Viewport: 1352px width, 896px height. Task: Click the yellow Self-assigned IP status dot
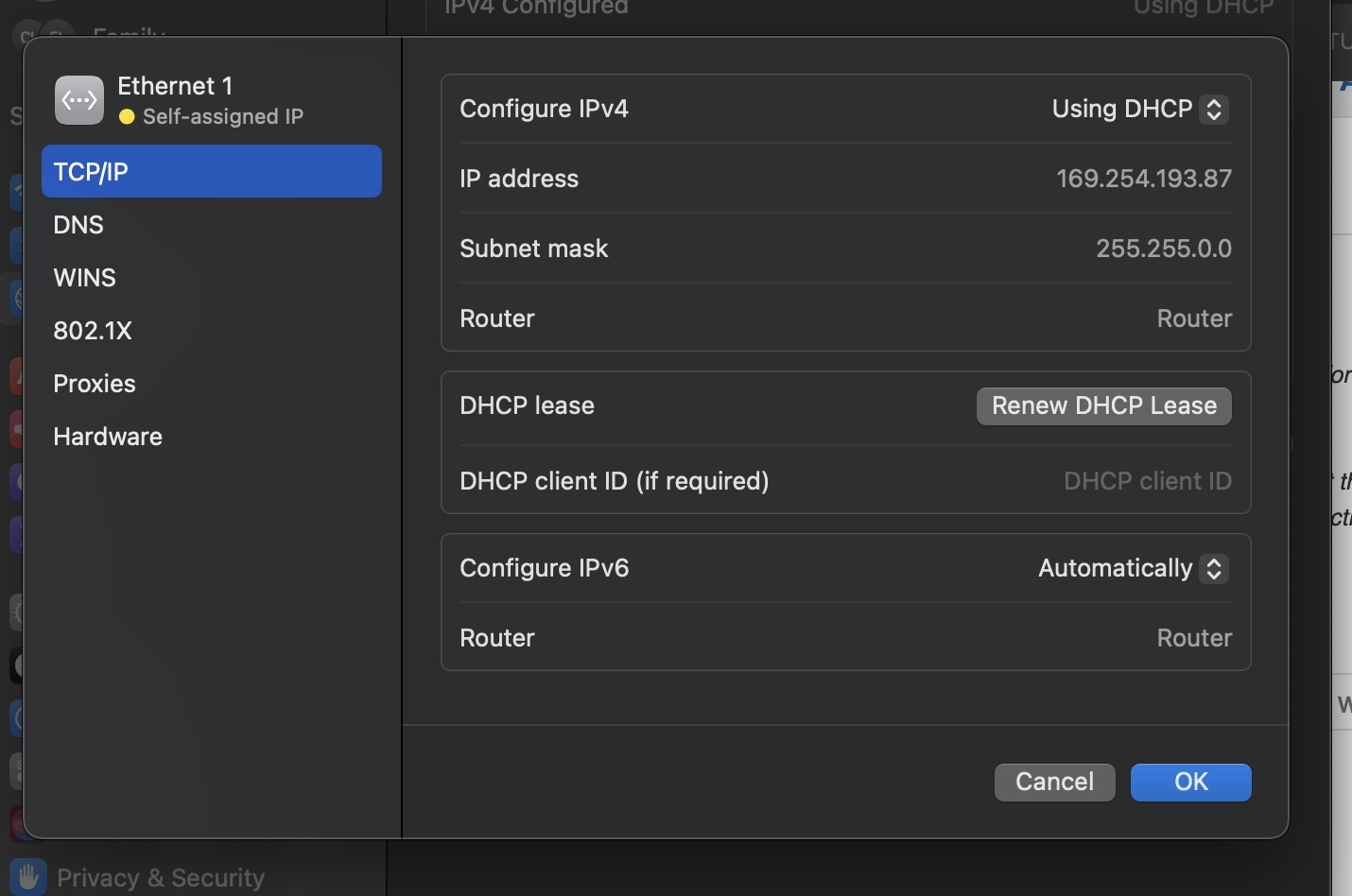point(127,117)
